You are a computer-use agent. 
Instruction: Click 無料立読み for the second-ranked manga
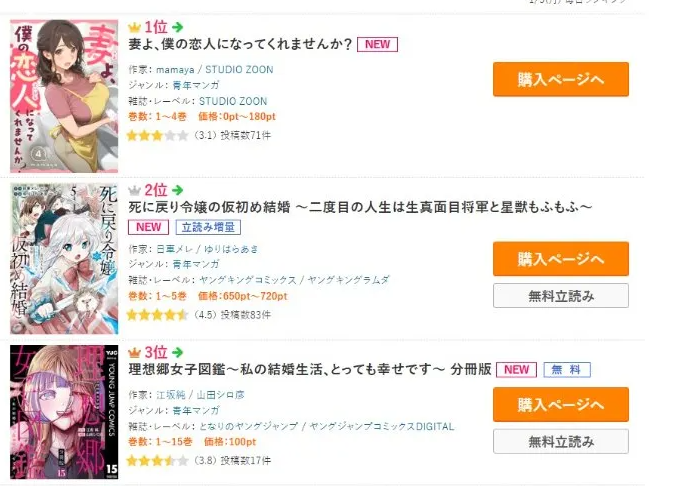(561, 296)
